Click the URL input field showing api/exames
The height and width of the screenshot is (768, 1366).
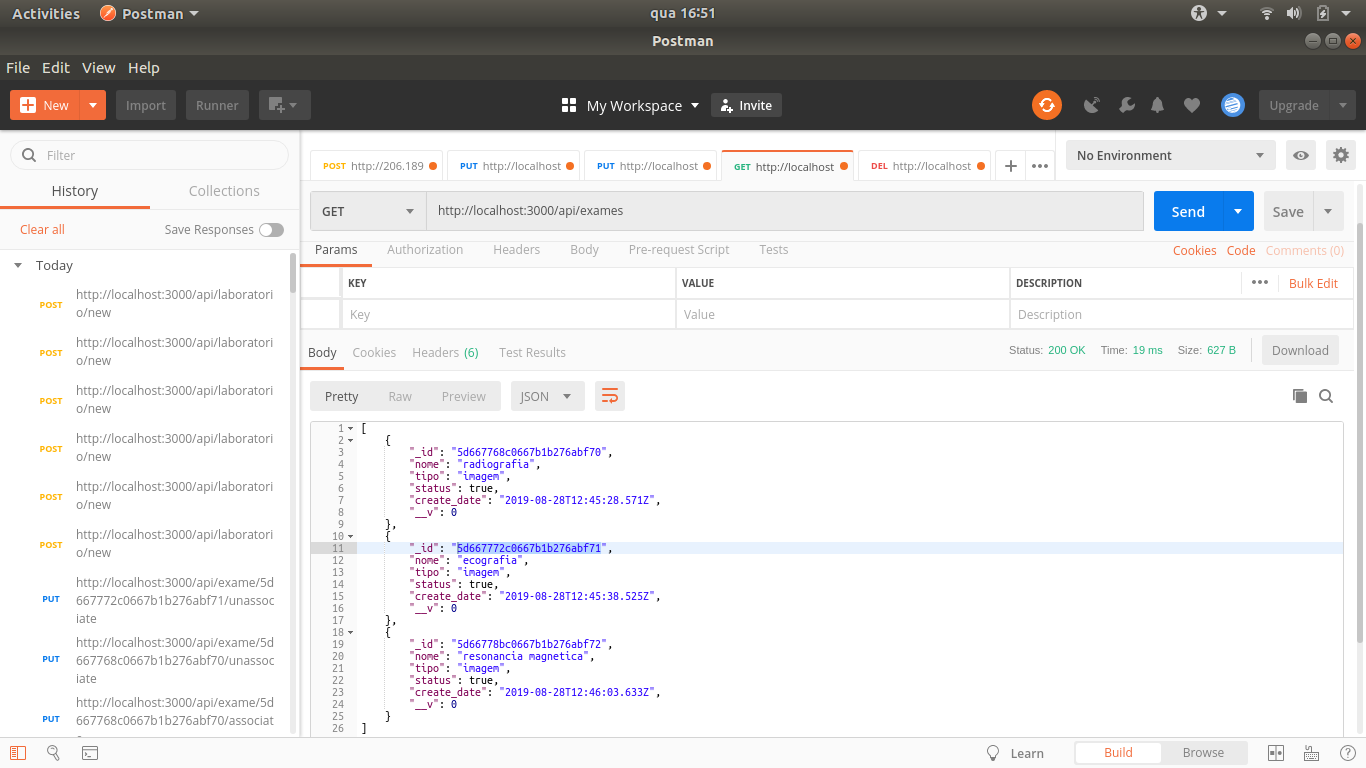[x=700, y=211]
